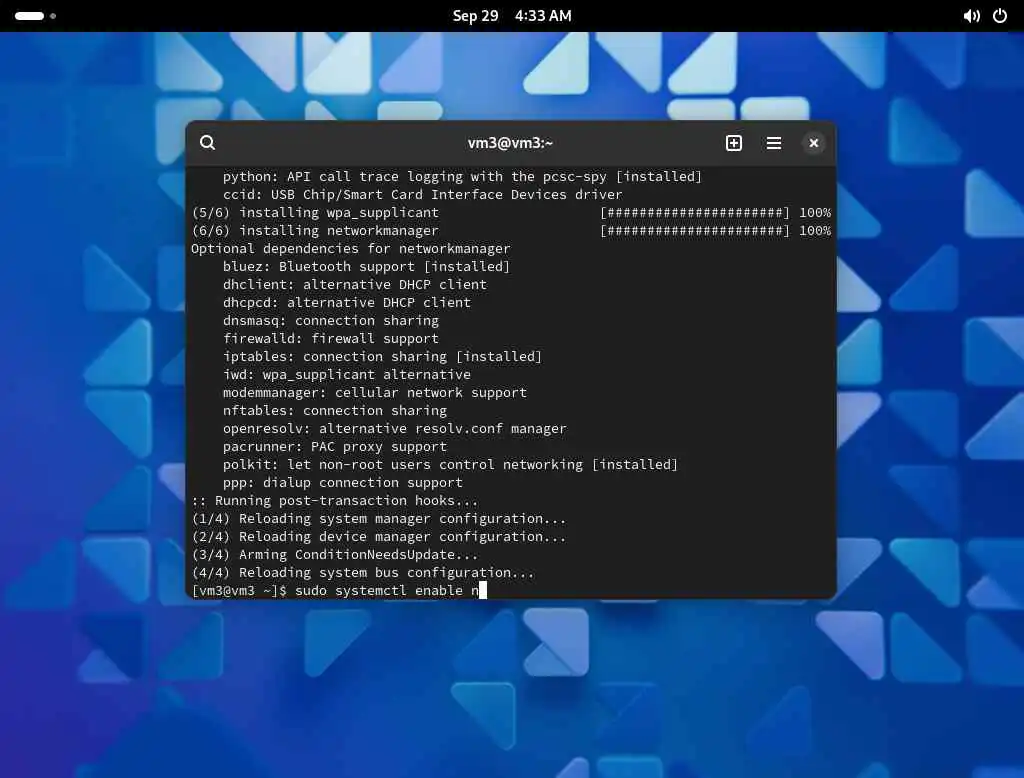
Task: Open the power menu icon
Action: coord(1000,16)
